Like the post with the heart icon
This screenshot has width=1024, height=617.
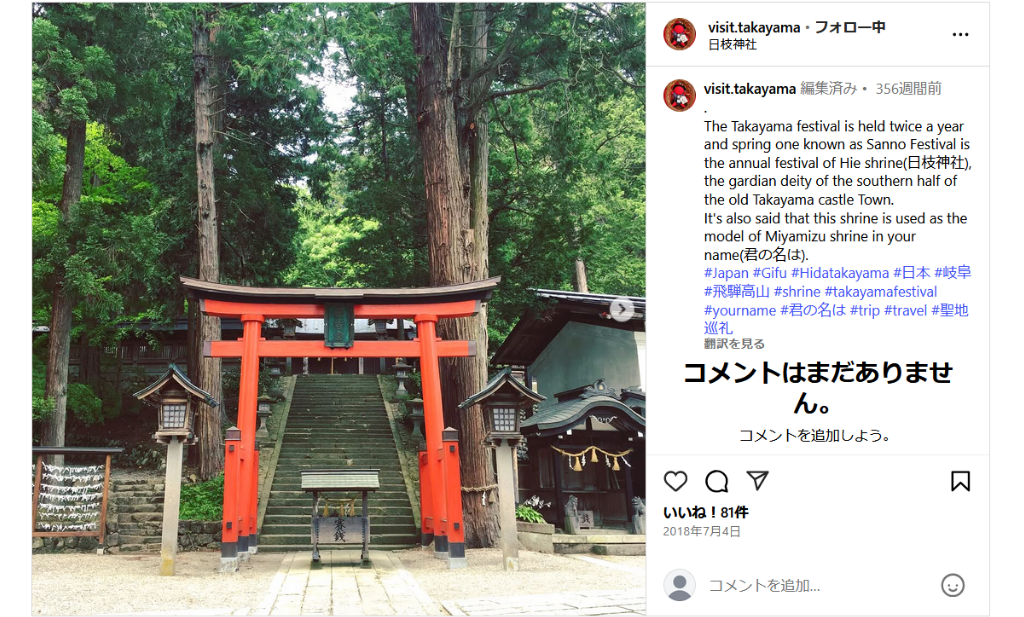point(675,481)
